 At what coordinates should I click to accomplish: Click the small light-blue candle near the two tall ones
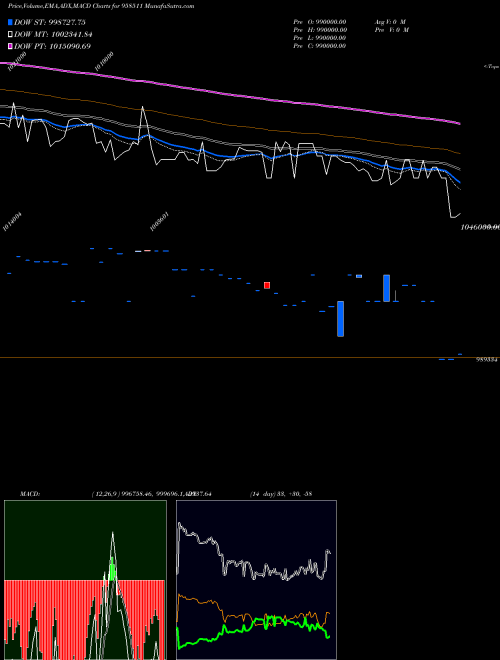tap(359, 276)
